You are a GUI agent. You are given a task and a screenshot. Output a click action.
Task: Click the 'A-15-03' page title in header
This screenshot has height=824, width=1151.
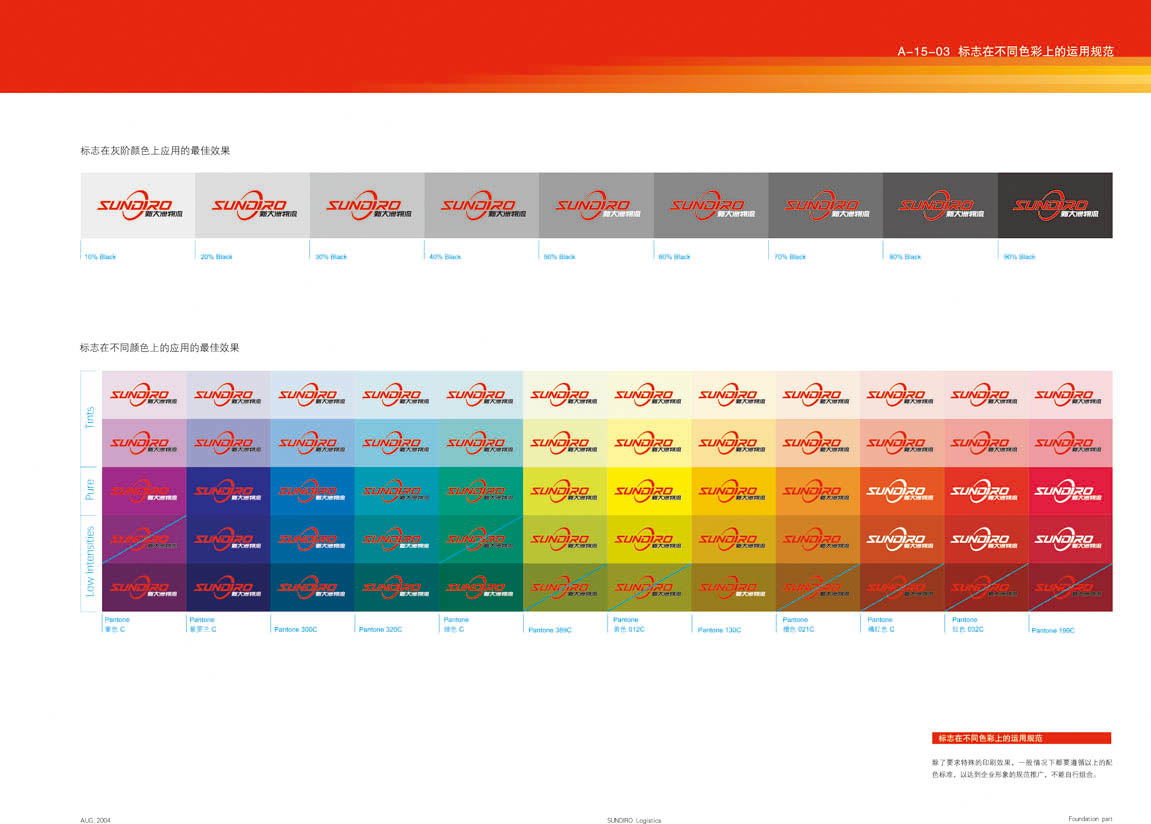[x=923, y=51]
